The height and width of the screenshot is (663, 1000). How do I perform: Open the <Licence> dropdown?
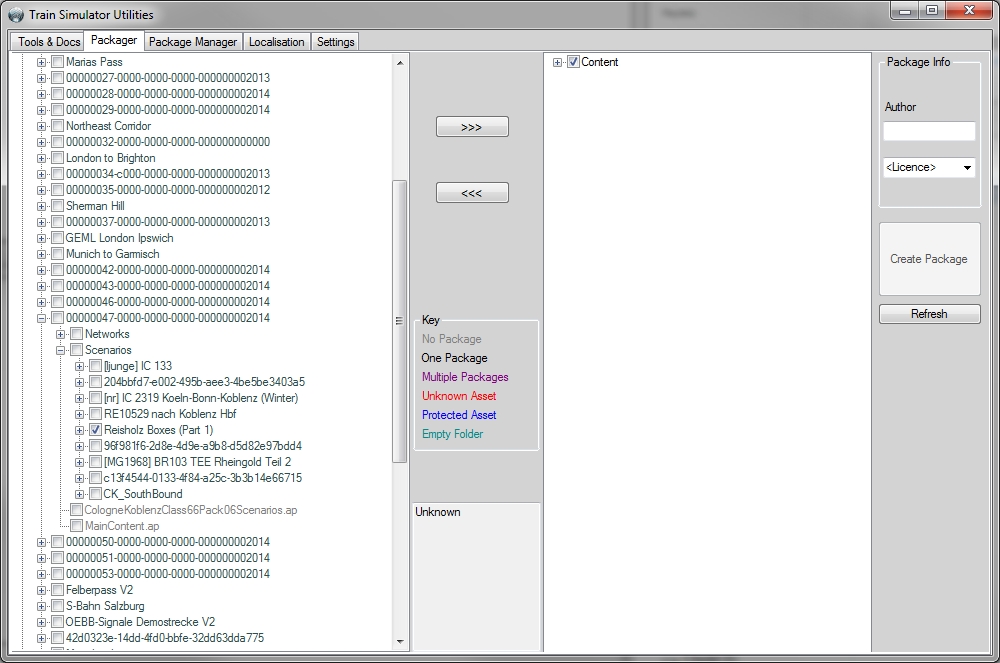[929, 167]
